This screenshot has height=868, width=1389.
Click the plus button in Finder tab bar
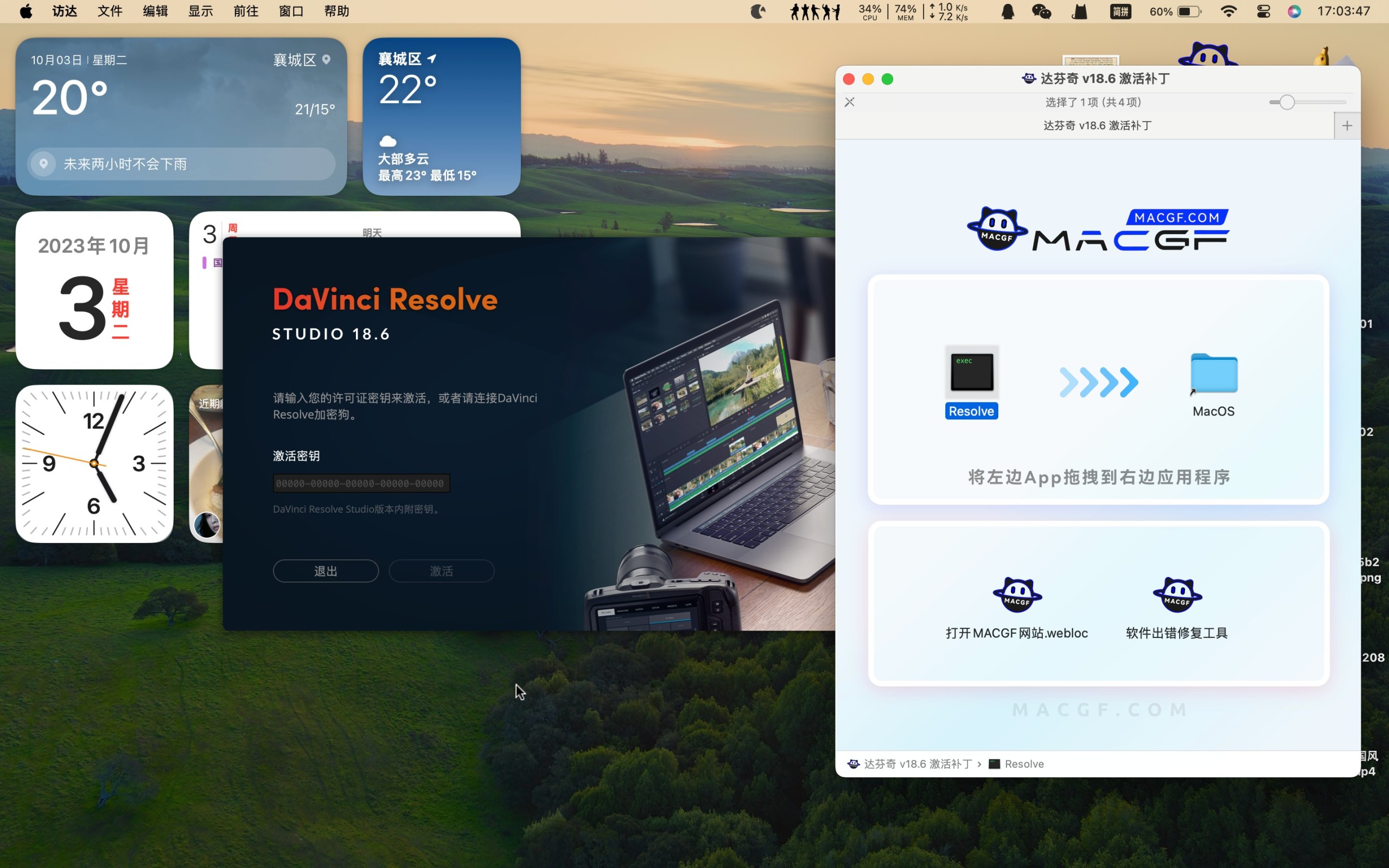1347,126
